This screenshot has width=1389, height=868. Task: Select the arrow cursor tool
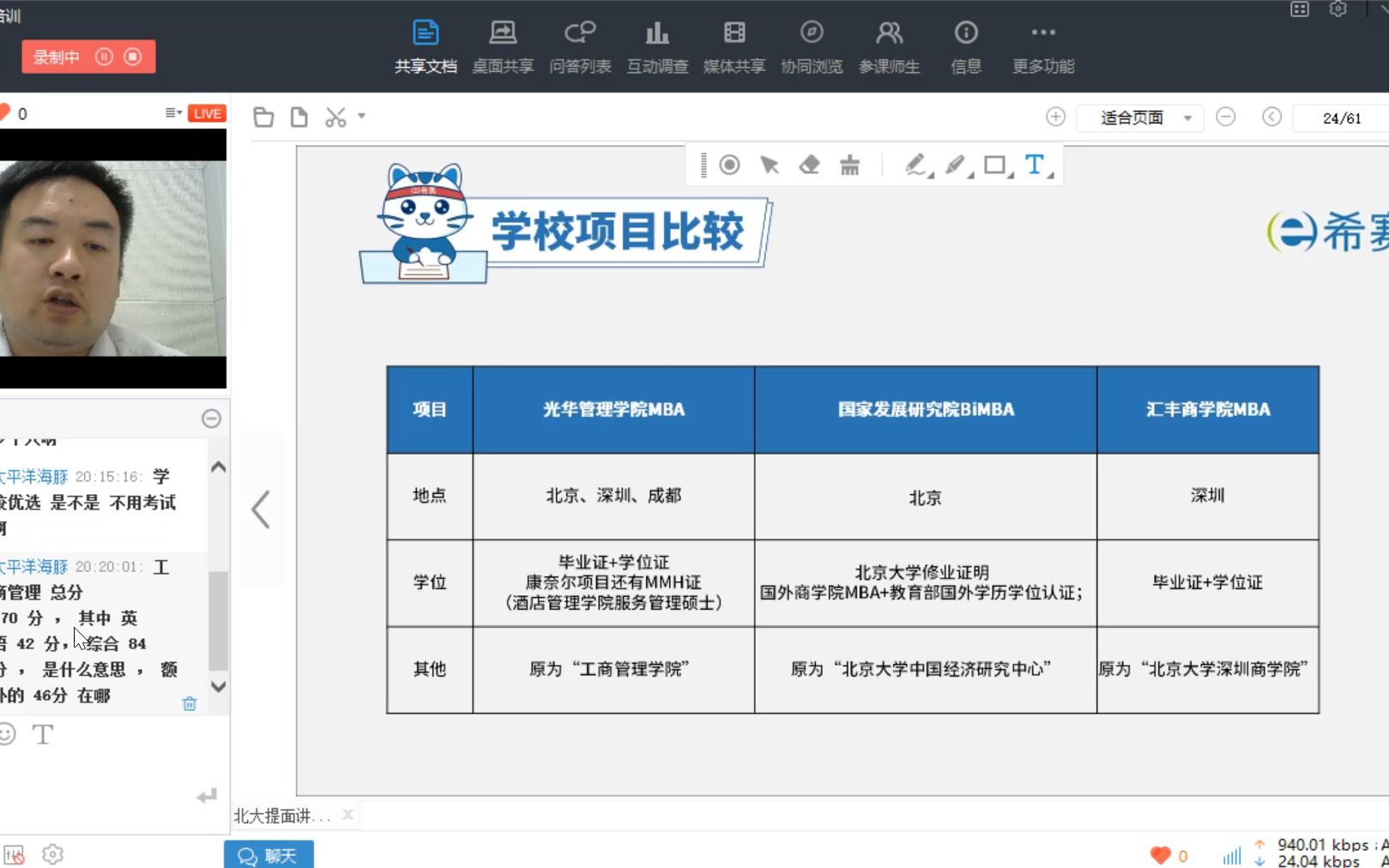click(x=770, y=165)
